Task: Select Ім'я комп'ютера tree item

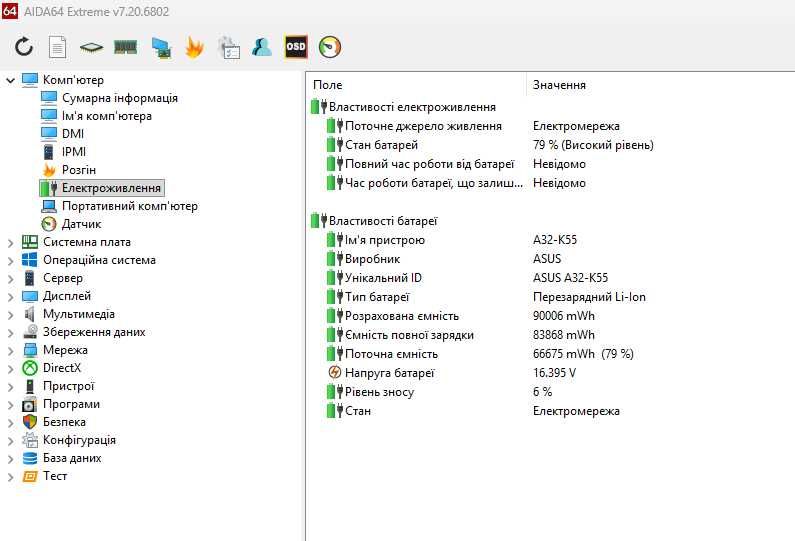Action: click(106, 116)
